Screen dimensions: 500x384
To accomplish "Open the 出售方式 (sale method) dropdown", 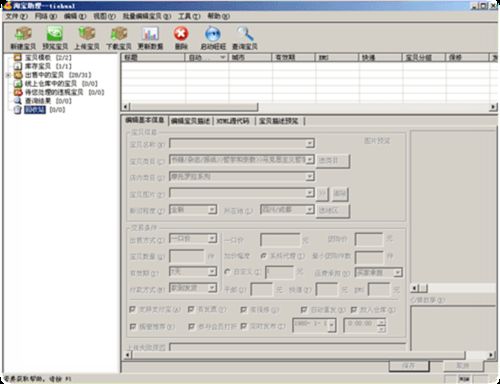I will (212, 239).
